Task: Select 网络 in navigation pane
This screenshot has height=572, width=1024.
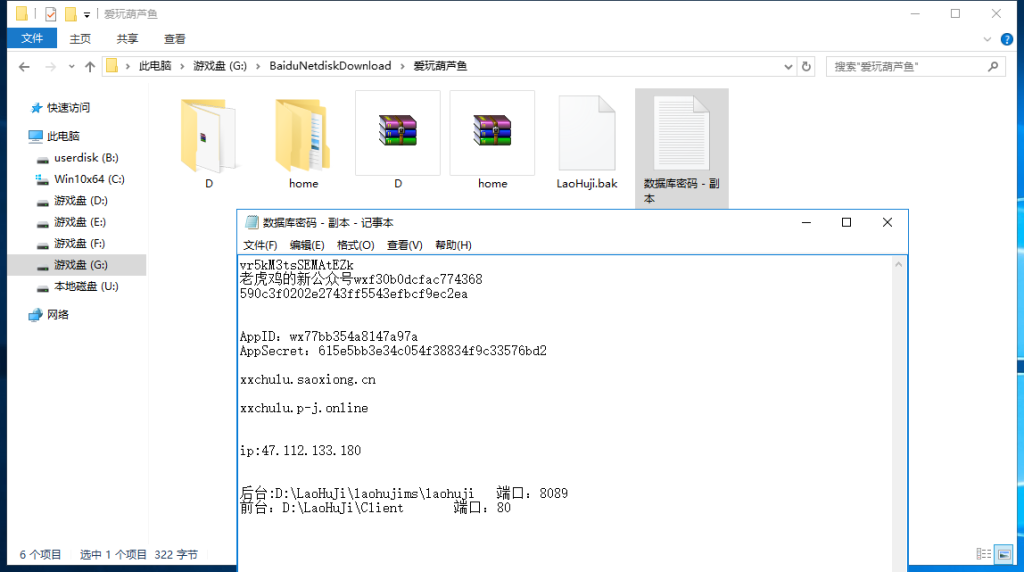Action: [x=57, y=315]
